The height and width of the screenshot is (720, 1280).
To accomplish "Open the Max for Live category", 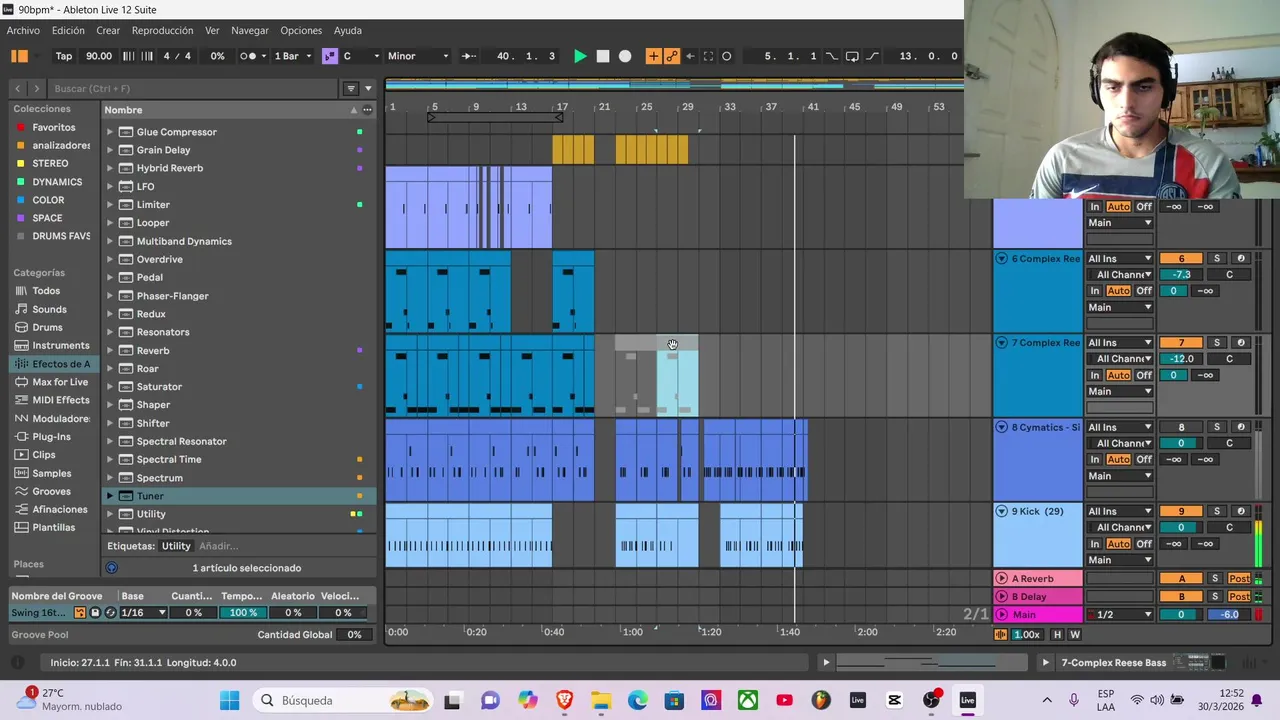I will tap(60, 382).
